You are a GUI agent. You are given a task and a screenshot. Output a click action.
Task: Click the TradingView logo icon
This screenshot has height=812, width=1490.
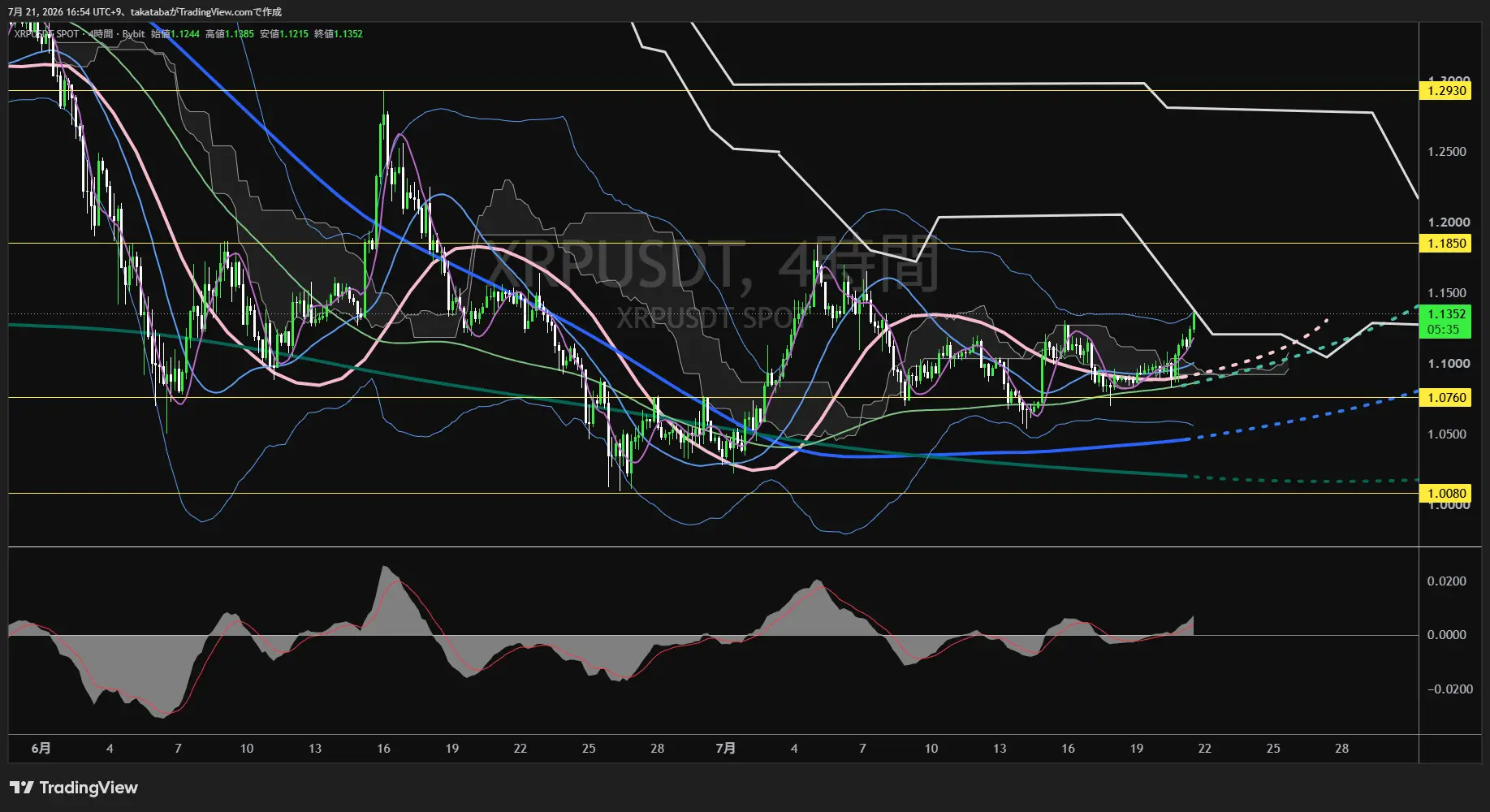(22, 788)
